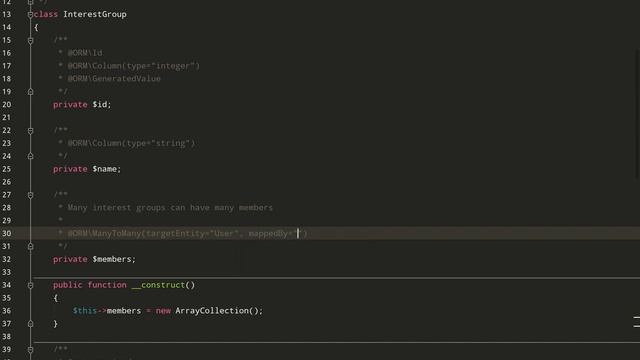Viewport: 640px width, 360px height.
Task: Collapse the class InterestGroup fold marker
Action: coord(31,15)
